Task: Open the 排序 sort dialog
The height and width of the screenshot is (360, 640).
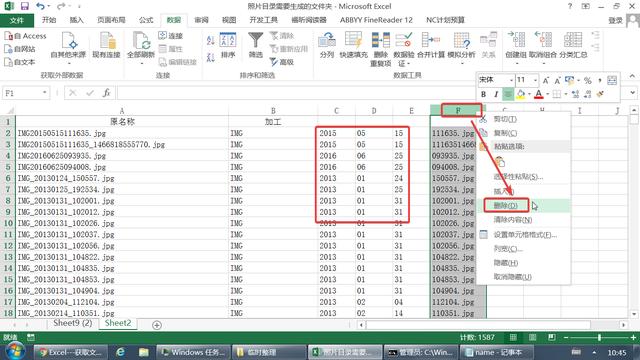Action: (228, 45)
